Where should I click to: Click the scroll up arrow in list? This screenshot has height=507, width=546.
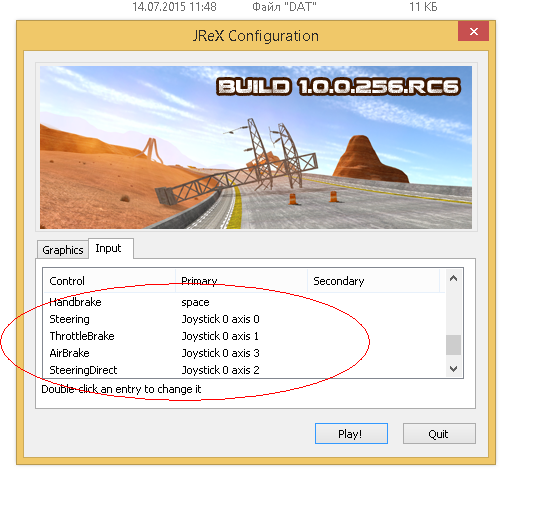point(453,278)
